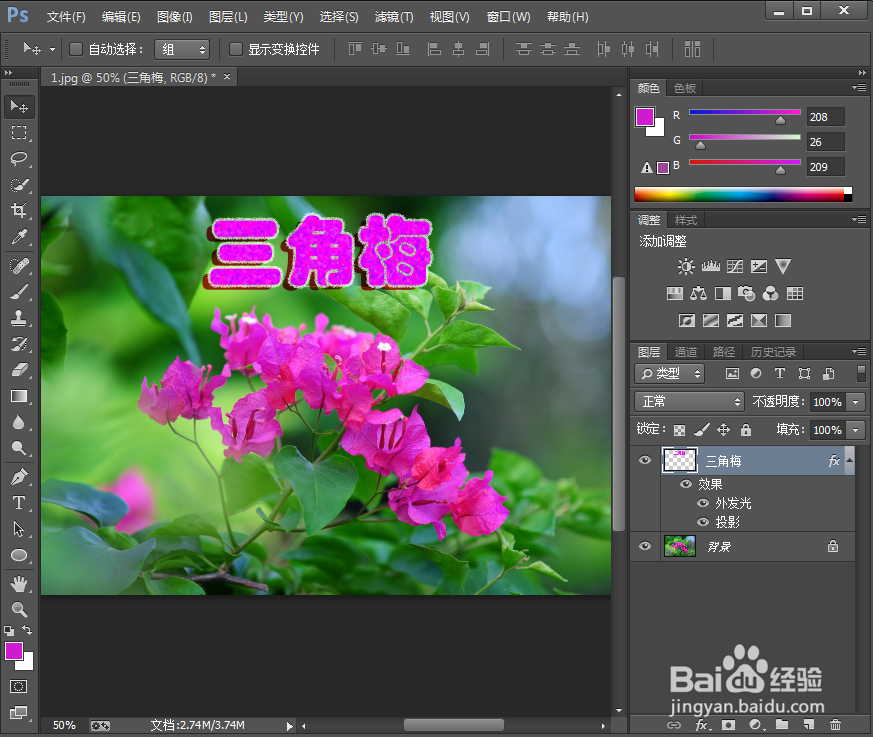
Task: Click the delete layer trash icon
Action: (835, 724)
